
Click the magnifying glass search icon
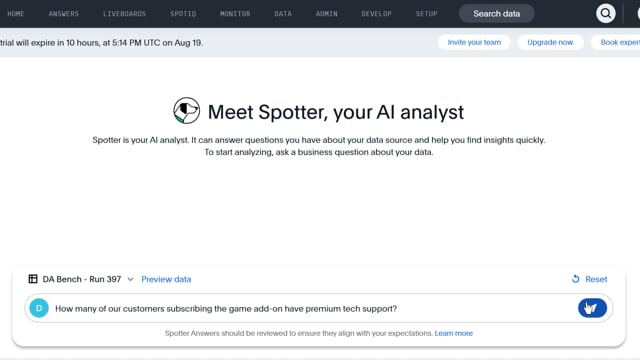click(605, 13)
